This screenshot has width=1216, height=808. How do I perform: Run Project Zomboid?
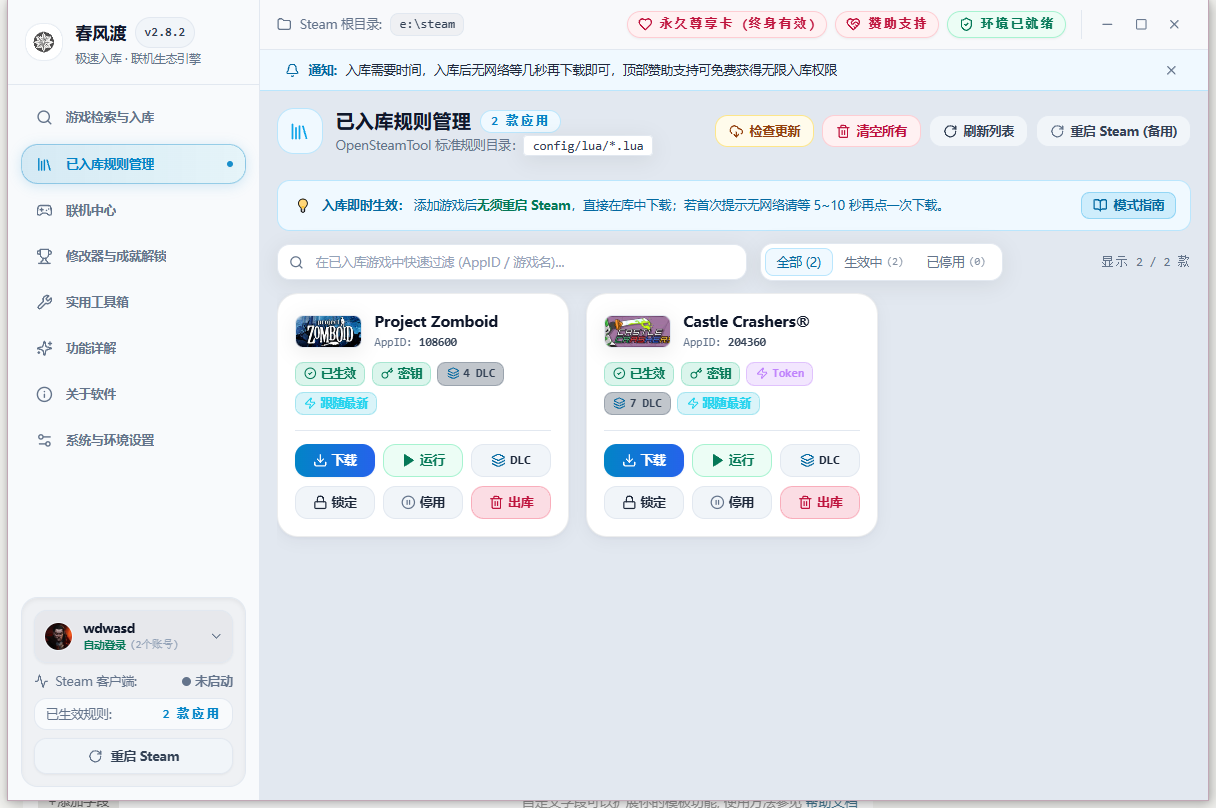423,460
